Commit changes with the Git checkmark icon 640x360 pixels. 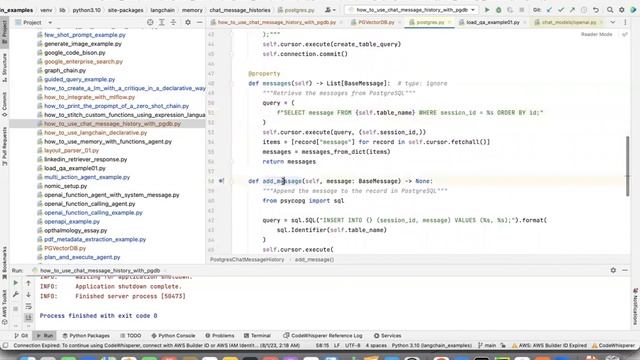click(x=561, y=10)
